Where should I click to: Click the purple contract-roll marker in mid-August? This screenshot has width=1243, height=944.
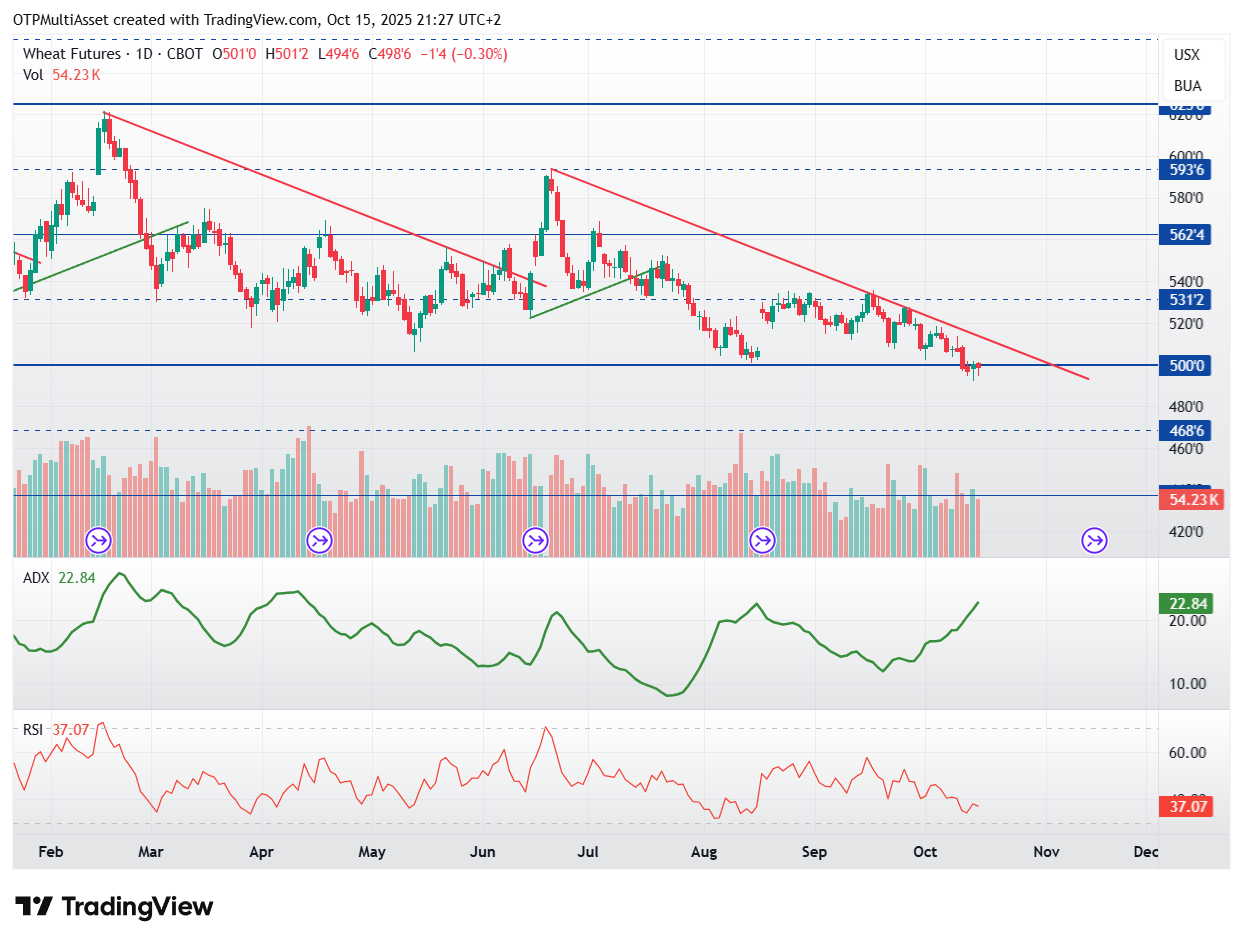coord(763,541)
